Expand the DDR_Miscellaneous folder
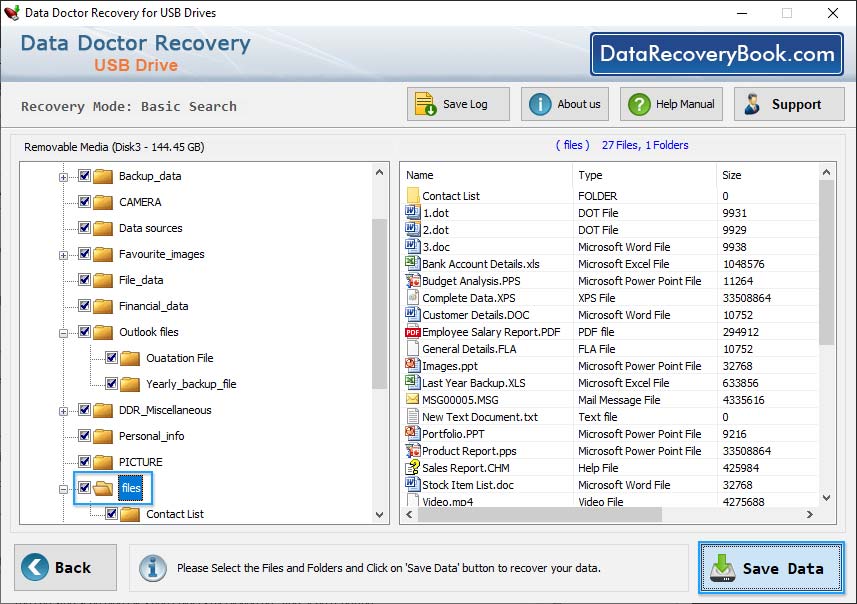This screenshot has width=857, height=604. click(x=62, y=410)
